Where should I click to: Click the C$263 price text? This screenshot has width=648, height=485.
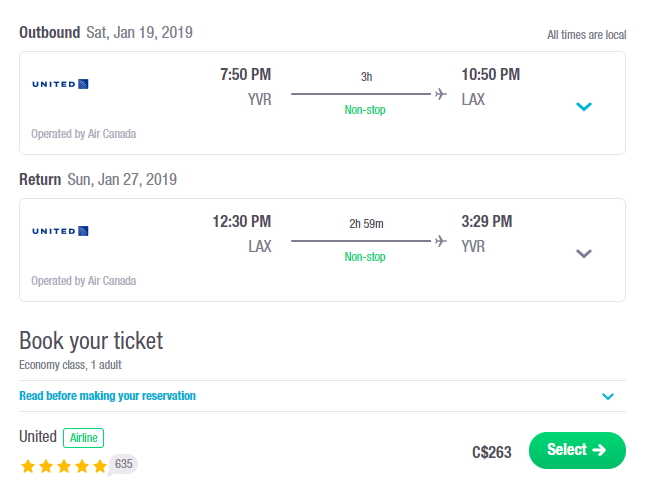click(492, 452)
